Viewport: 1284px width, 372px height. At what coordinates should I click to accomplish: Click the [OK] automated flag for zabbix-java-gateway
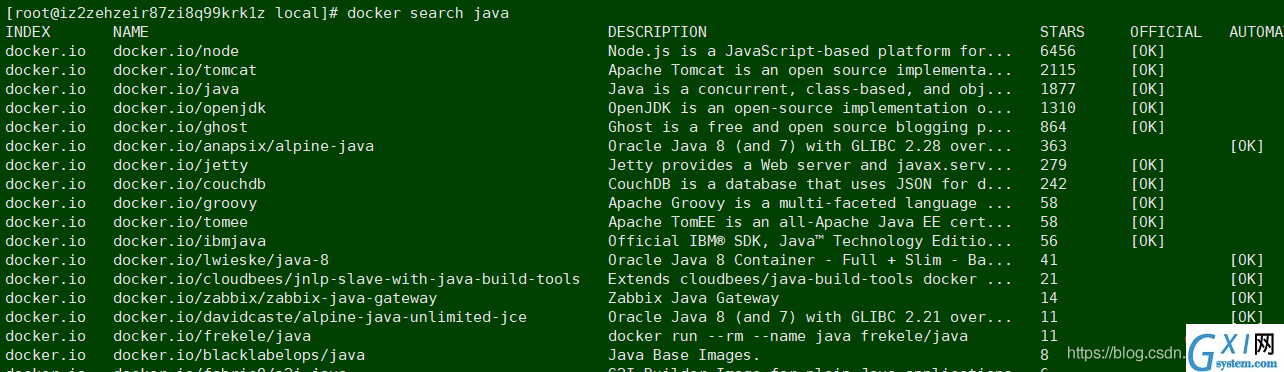coord(1247,298)
